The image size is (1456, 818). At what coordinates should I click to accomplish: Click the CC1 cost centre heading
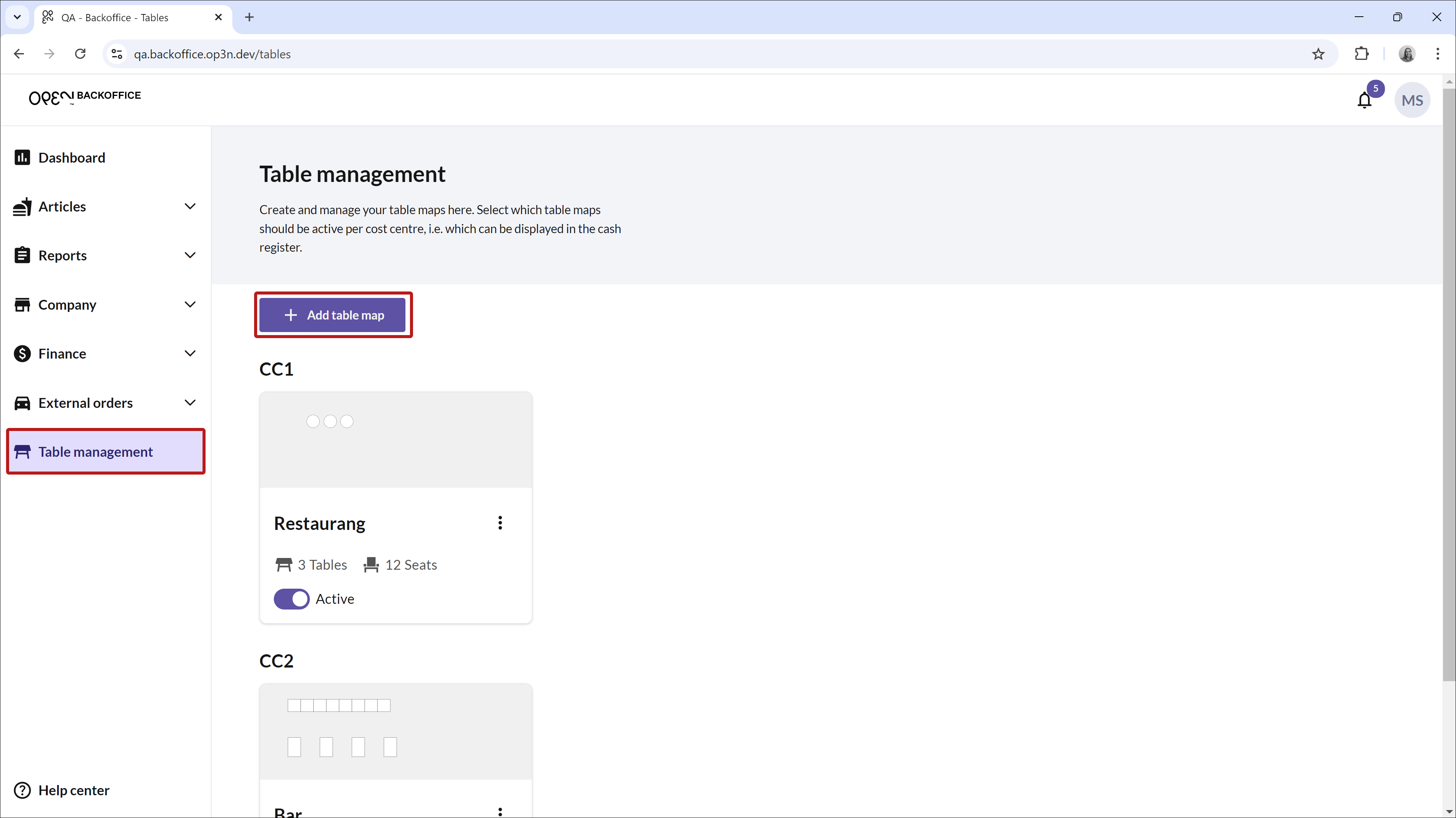[276, 369]
